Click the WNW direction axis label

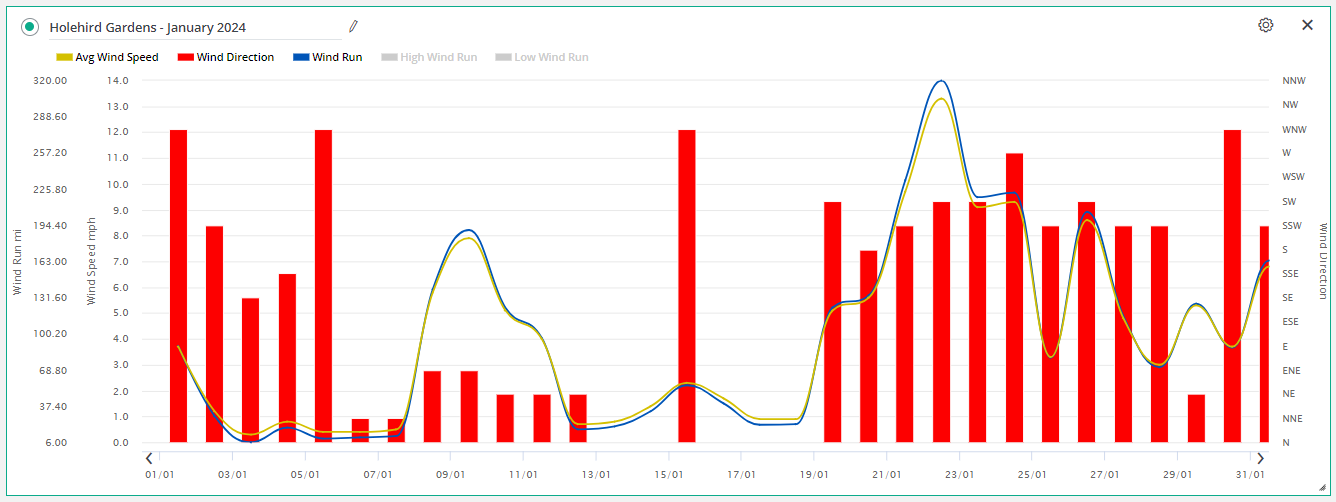tap(1294, 130)
